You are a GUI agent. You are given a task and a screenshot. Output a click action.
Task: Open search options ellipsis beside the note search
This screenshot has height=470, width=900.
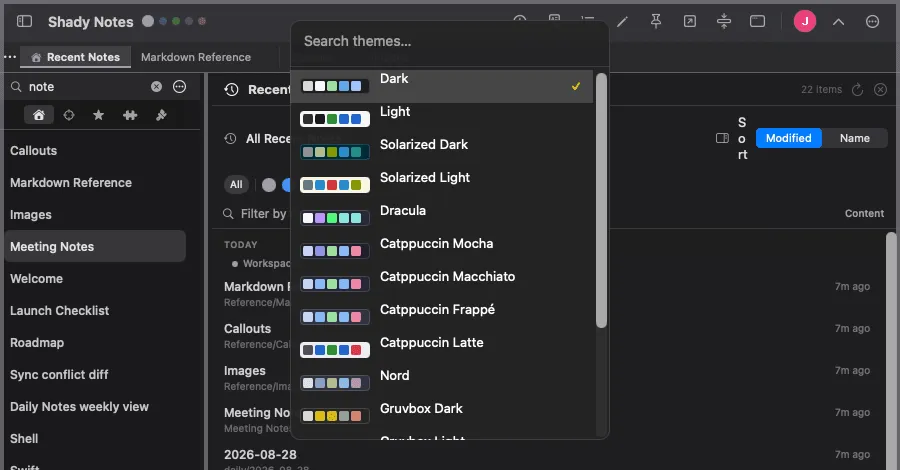coord(180,87)
